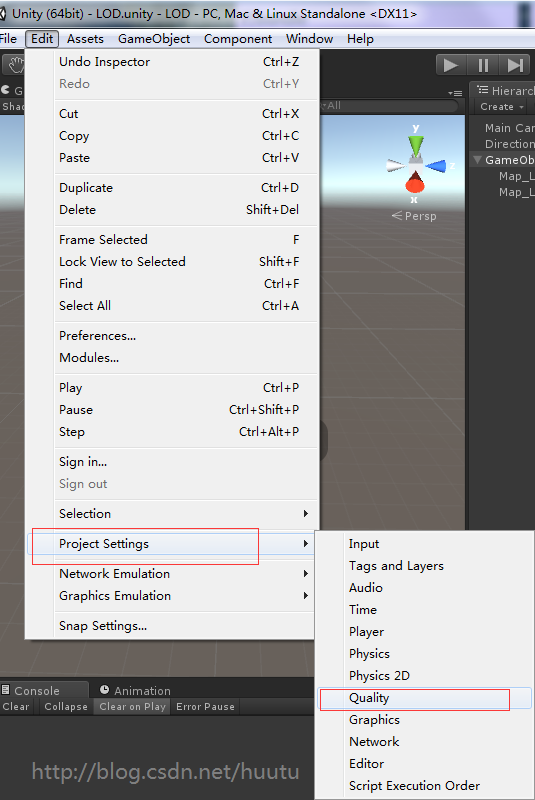Click the scene search field
The height and width of the screenshot is (800, 535).
click(x=389, y=106)
